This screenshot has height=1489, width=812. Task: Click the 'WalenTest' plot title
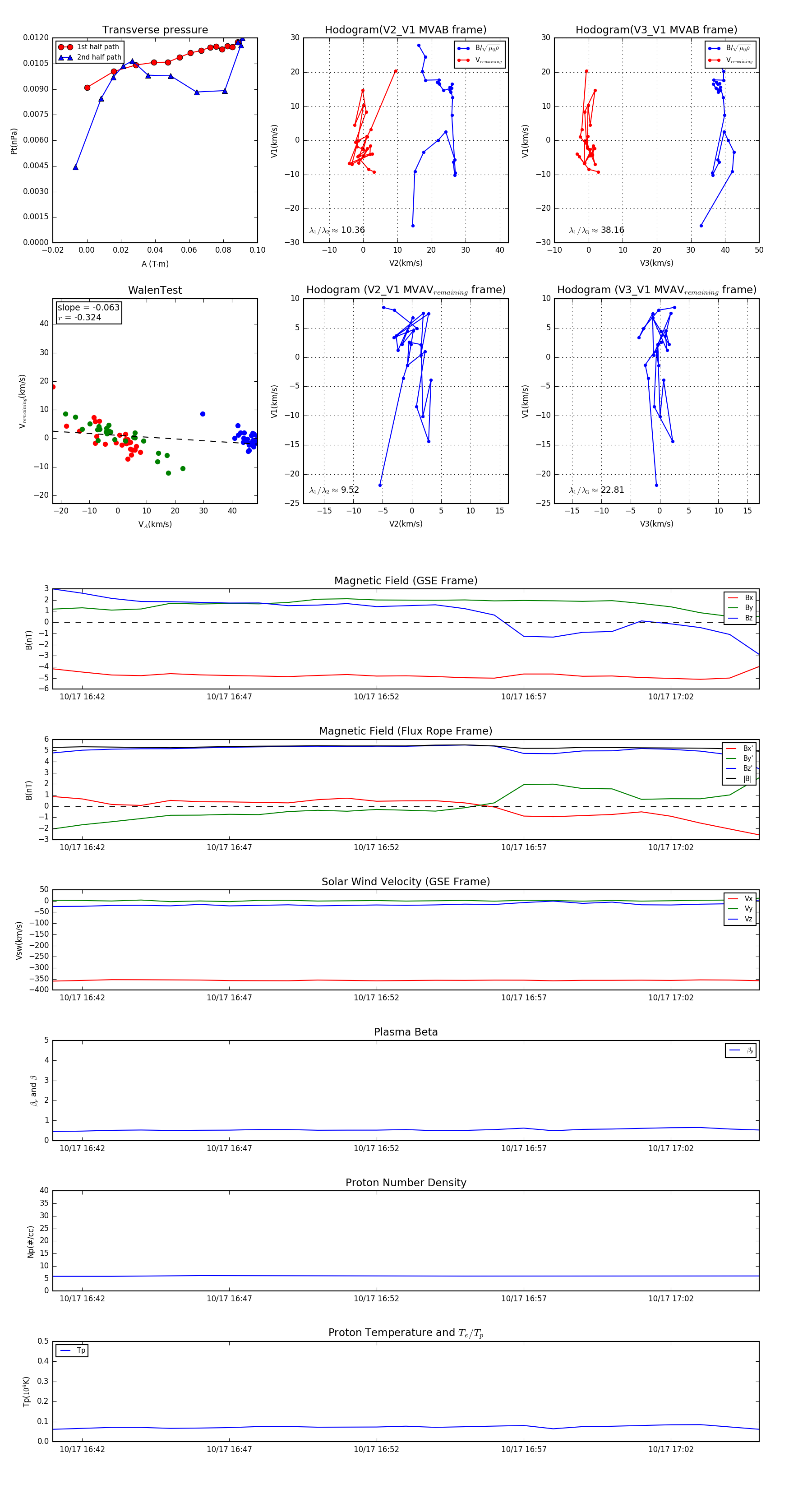[x=155, y=290]
